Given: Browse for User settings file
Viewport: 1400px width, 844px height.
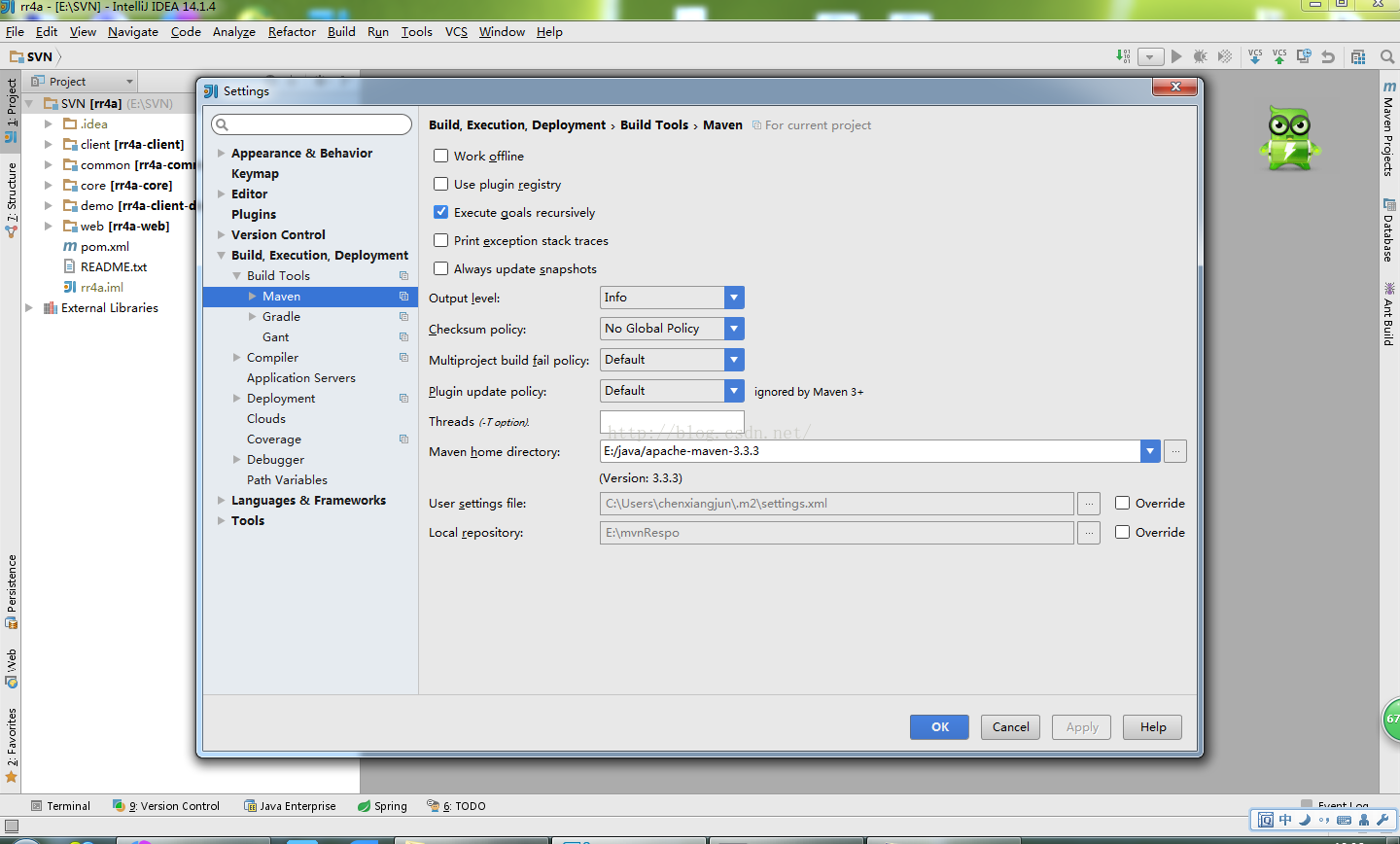Looking at the screenshot, I should (x=1089, y=504).
